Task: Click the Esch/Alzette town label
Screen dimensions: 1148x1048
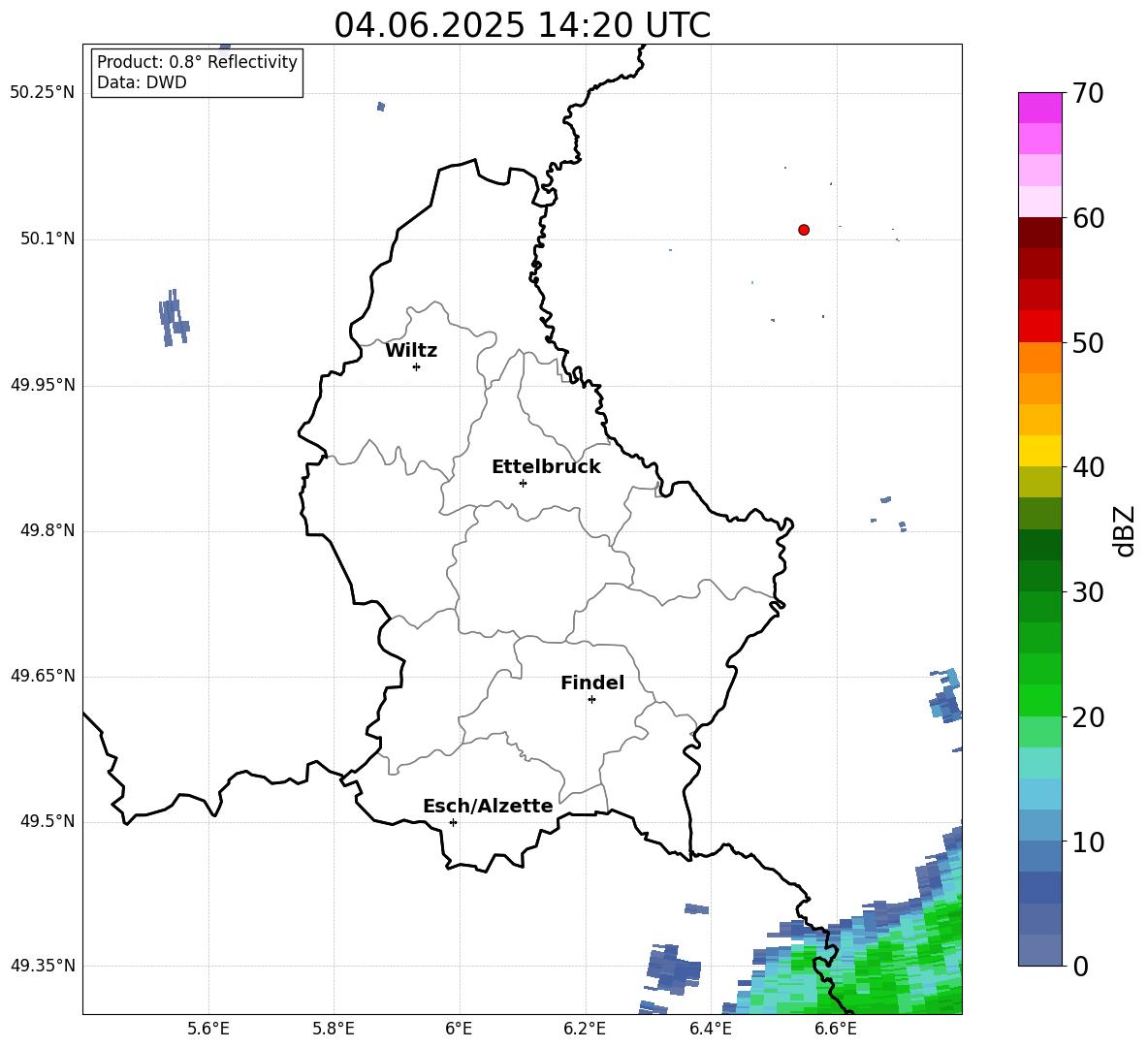Action: [x=488, y=806]
